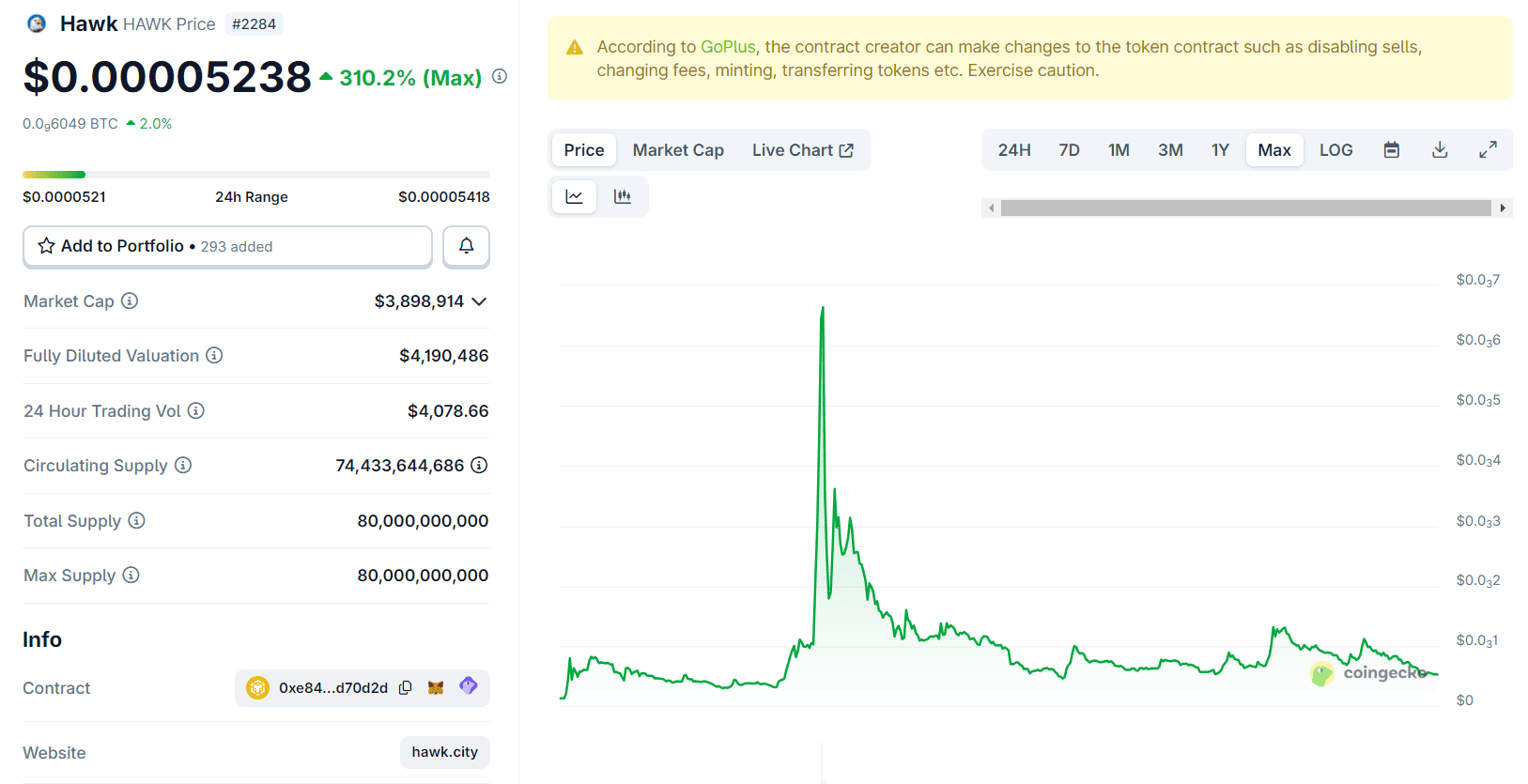The image size is (1528, 784).
Task: Select the 7D time range
Action: 1069,150
